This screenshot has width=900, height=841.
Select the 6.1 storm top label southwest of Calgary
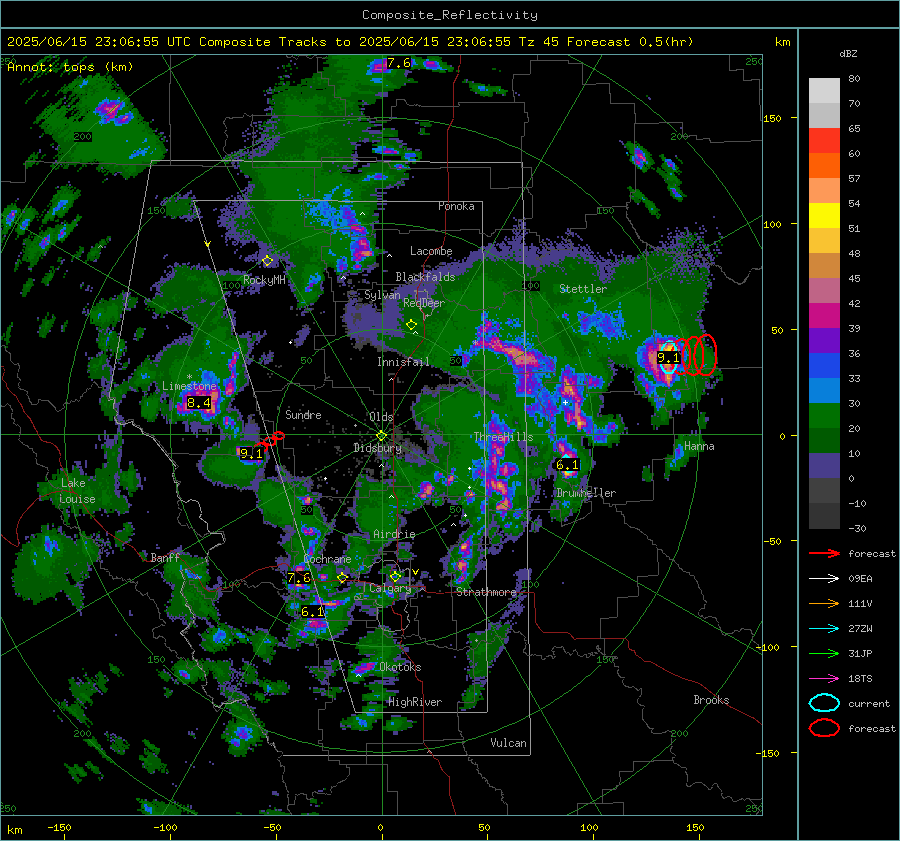[312, 612]
